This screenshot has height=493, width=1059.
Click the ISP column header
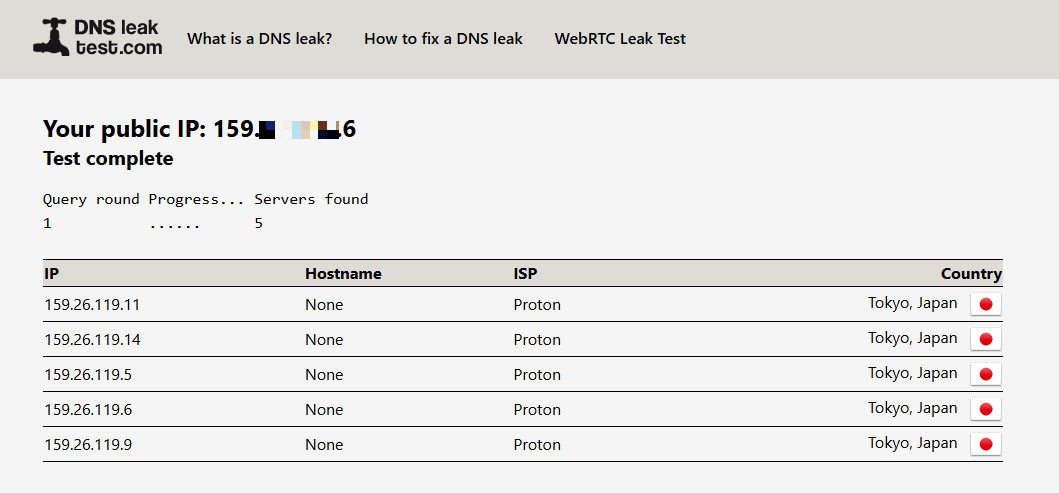[x=525, y=274]
